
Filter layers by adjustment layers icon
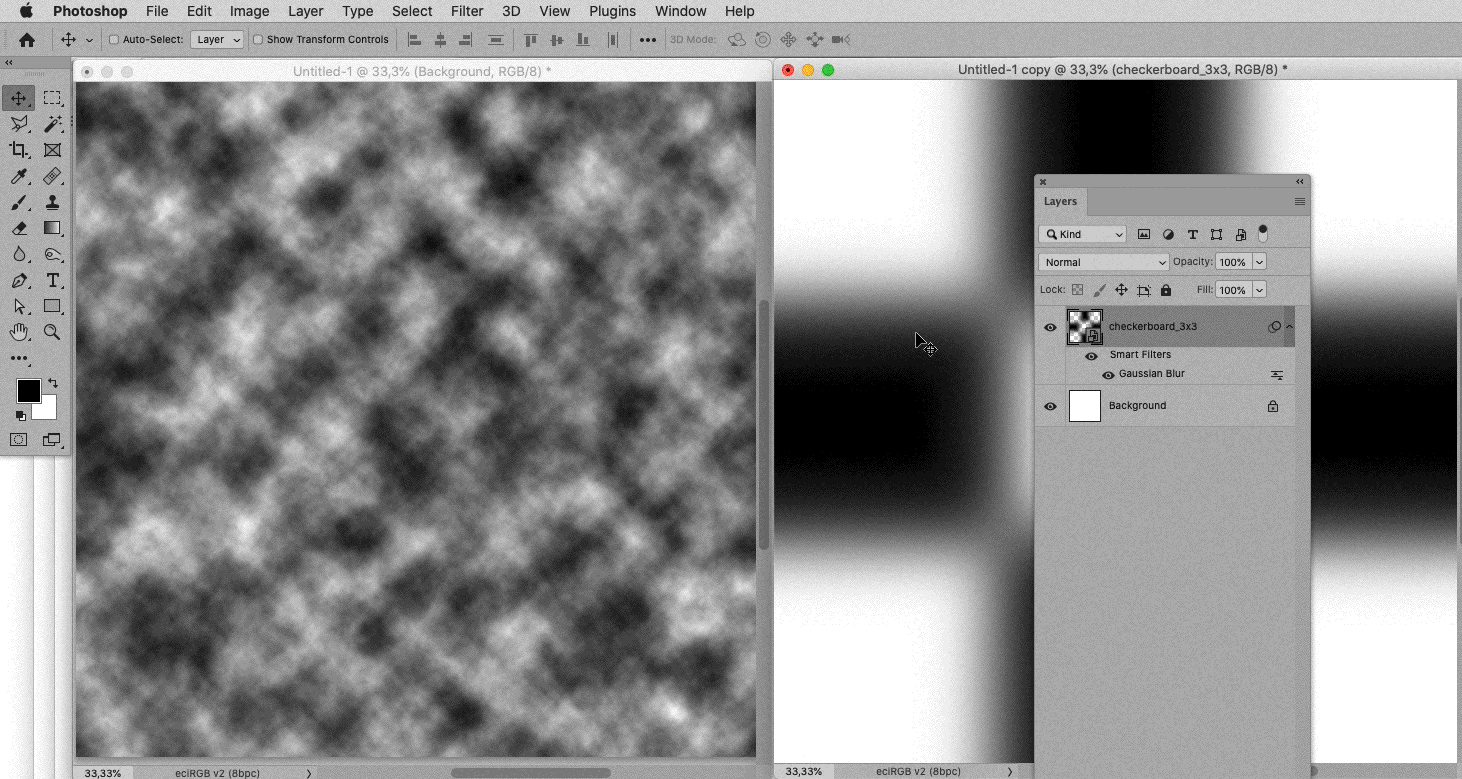pos(1168,234)
